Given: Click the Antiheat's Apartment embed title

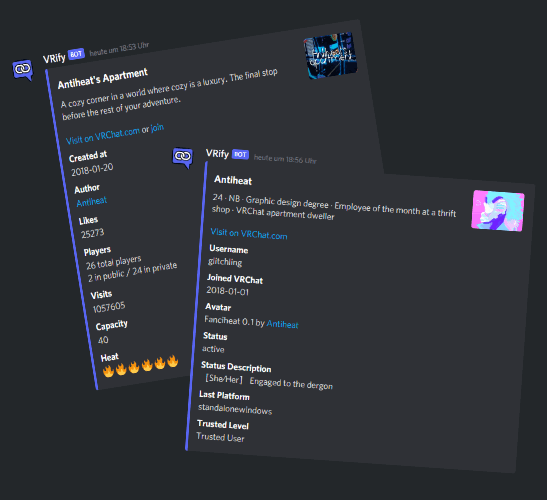Looking at the screenshot, I should coord(103,78).
